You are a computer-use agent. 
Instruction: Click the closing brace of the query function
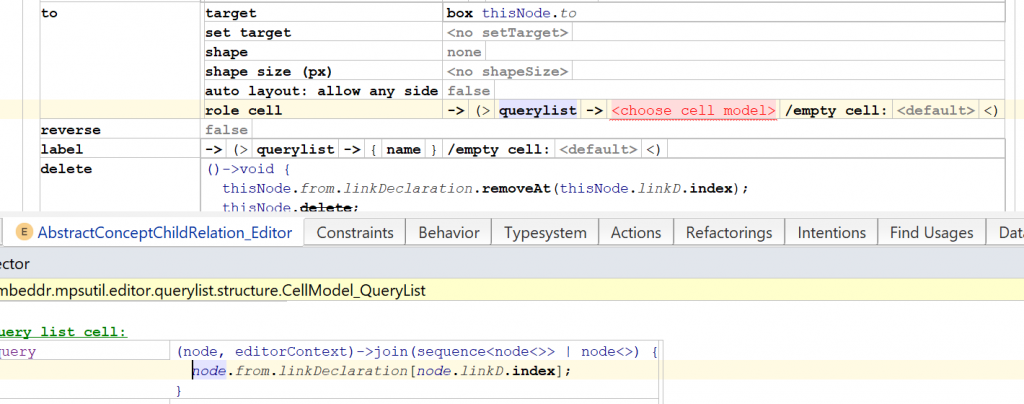180,391
